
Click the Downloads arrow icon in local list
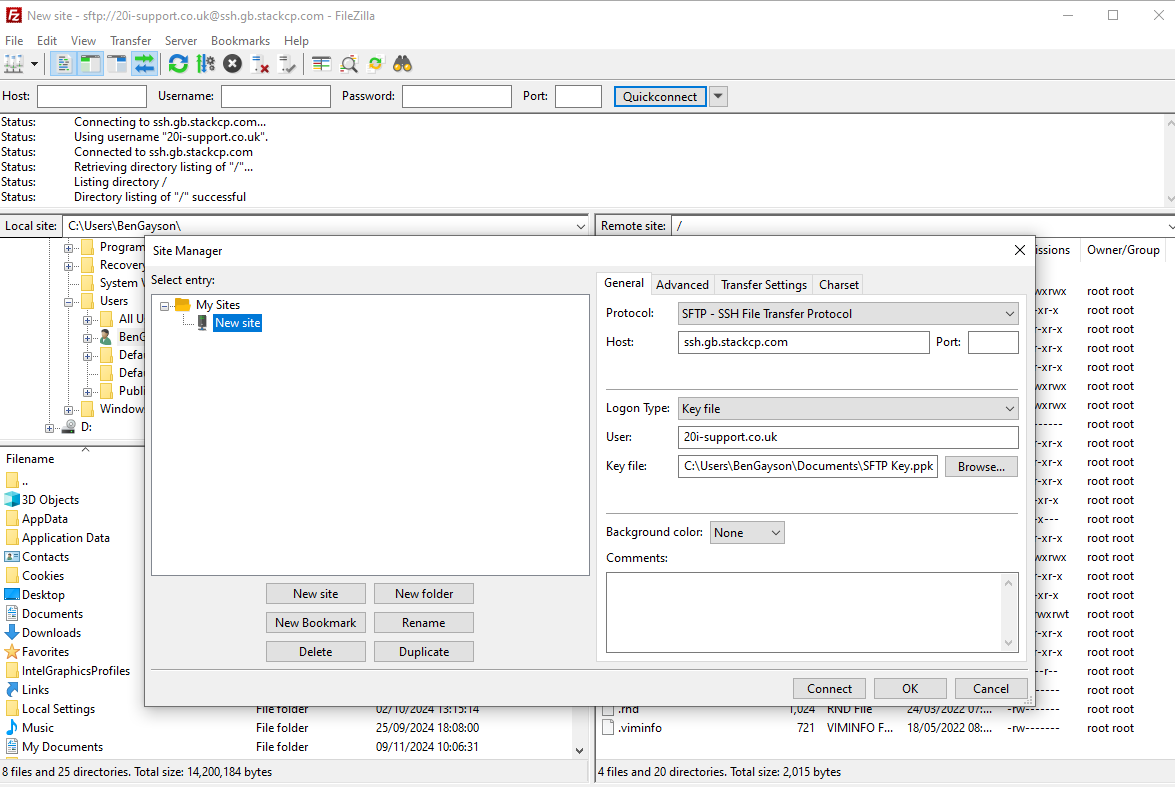pos(12,633)
